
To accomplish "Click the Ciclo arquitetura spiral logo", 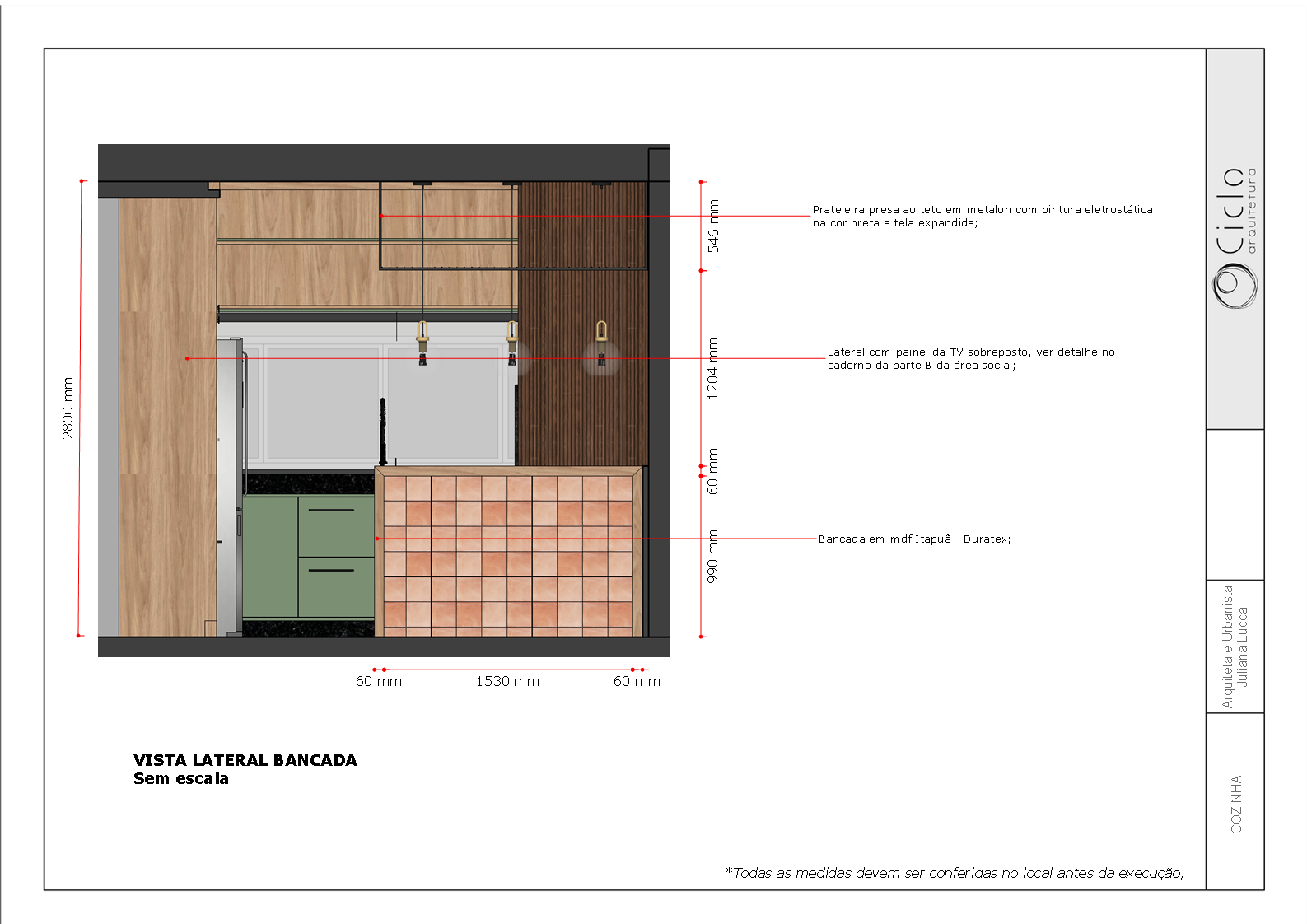I will (x=1235, y=287).
